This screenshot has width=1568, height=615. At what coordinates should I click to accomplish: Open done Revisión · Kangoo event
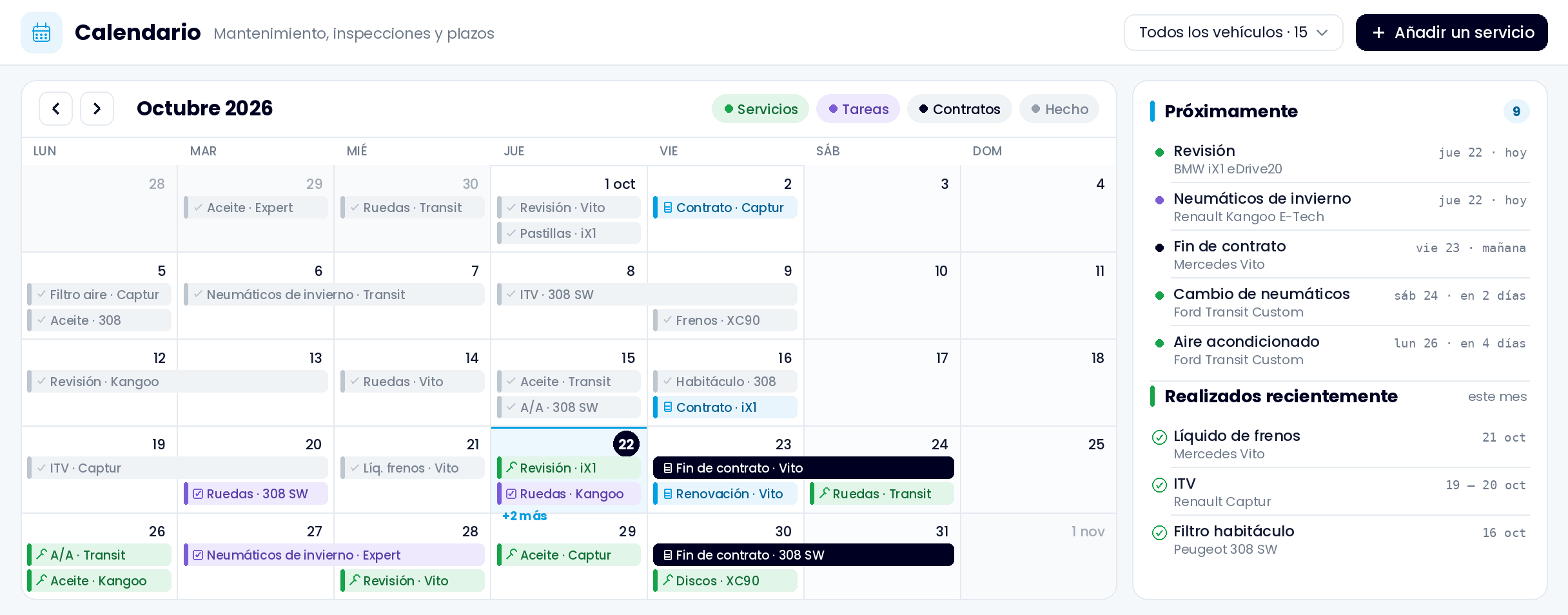[x=177, y=382]
